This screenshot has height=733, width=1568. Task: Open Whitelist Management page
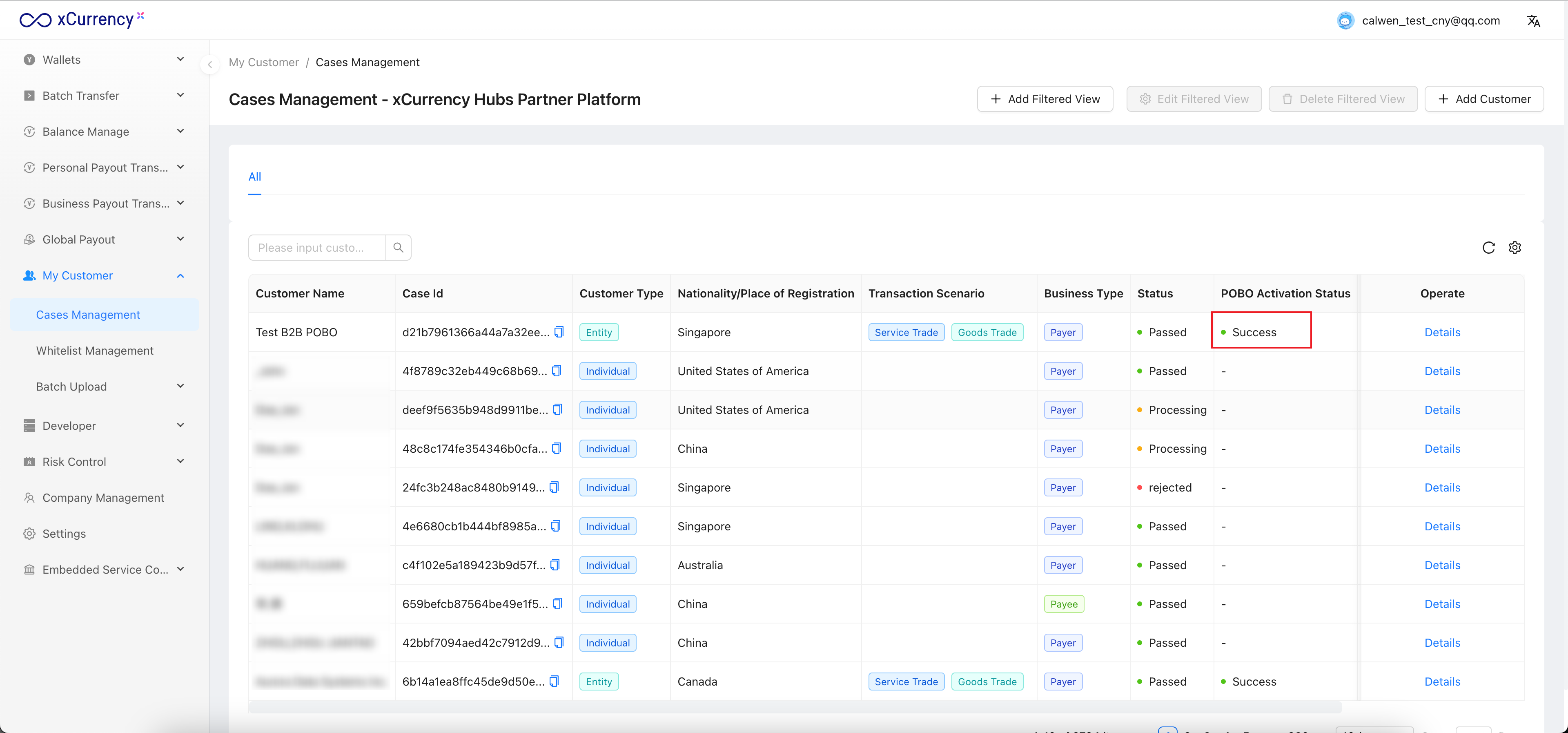point(94,350)
